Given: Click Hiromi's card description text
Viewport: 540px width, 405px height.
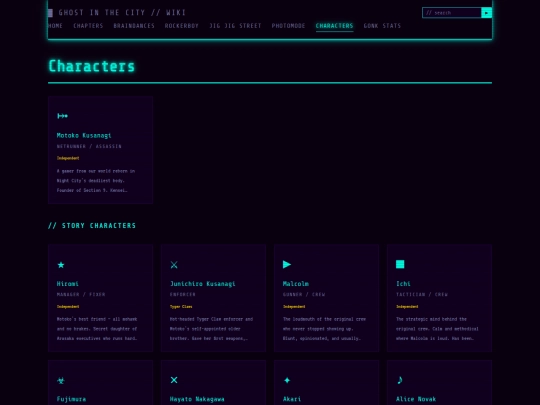Looking at the screenshot, I should coord(97,329).
